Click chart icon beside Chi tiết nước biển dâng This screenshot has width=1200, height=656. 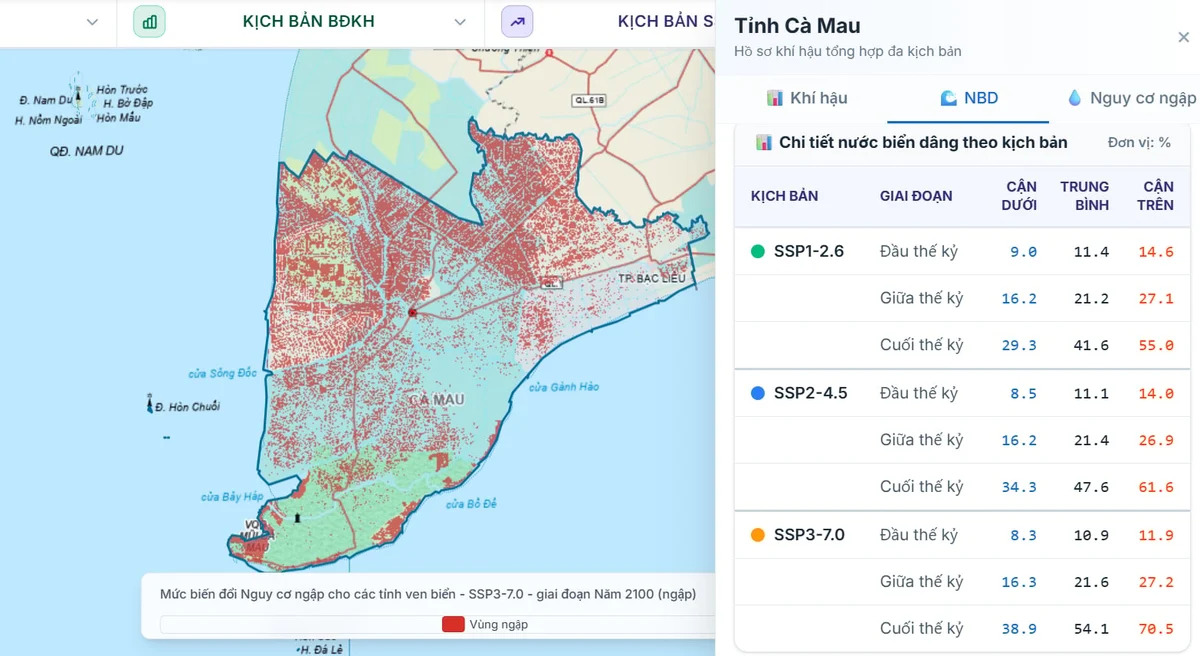(763, 143)
